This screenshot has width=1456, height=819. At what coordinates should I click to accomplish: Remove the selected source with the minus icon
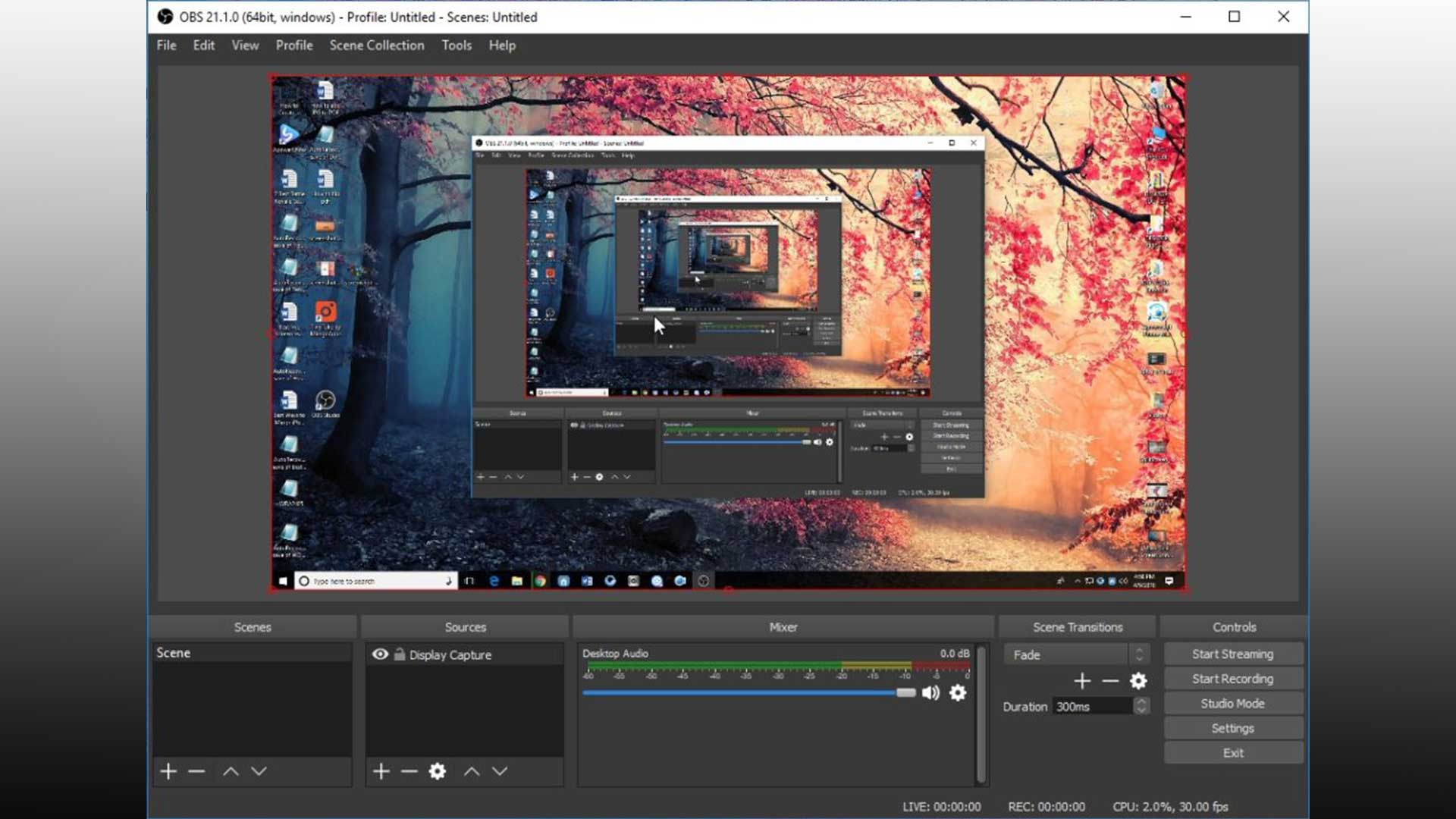(409, 771)
